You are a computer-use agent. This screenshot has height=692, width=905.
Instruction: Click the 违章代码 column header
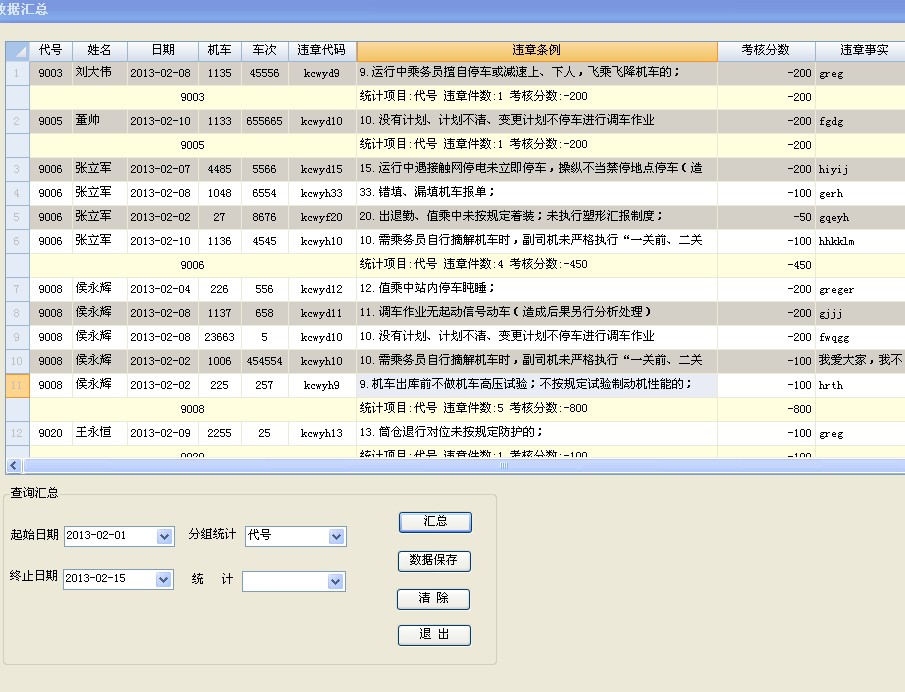[321, 51]
